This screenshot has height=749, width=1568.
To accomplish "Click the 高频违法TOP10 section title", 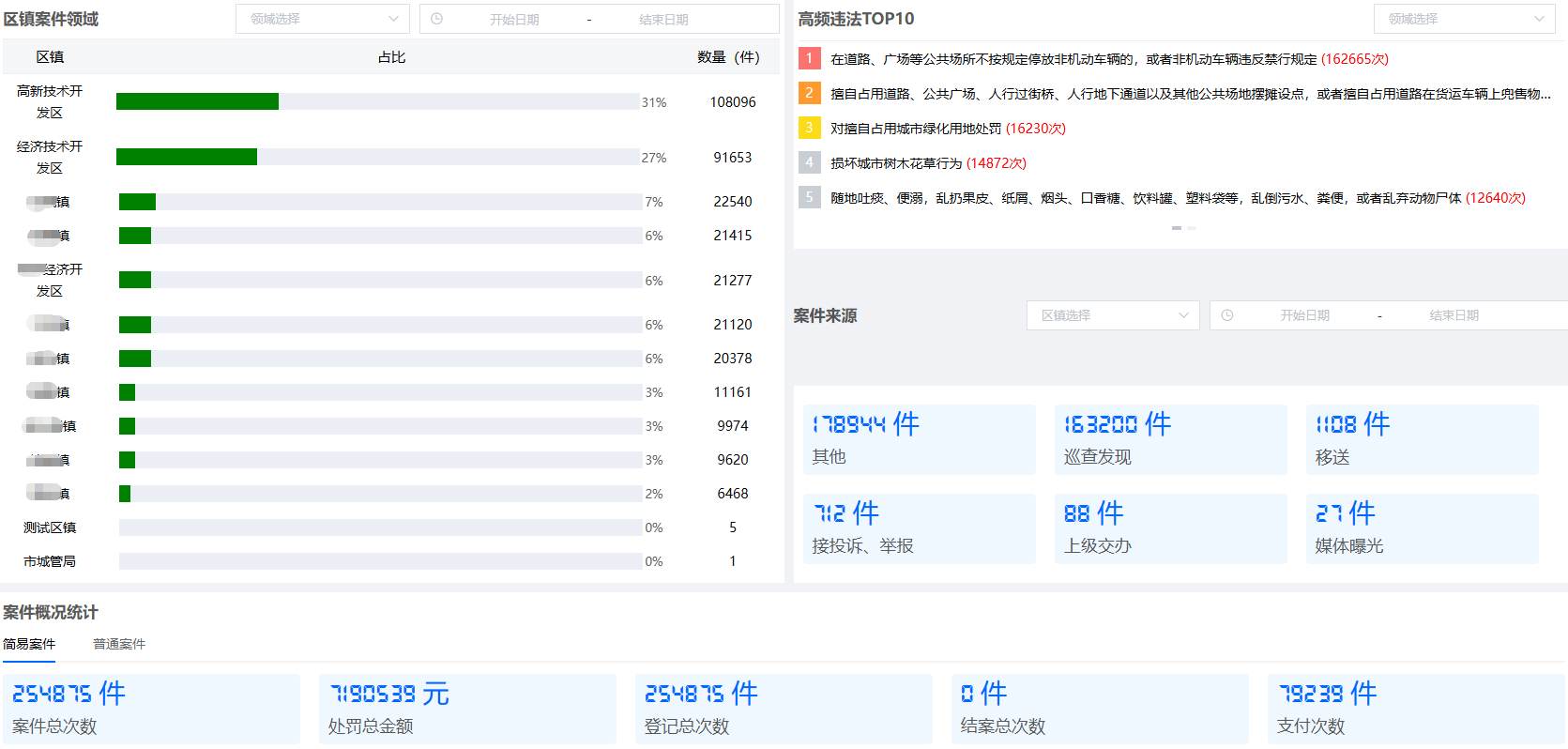I will [x=856, y=19].
